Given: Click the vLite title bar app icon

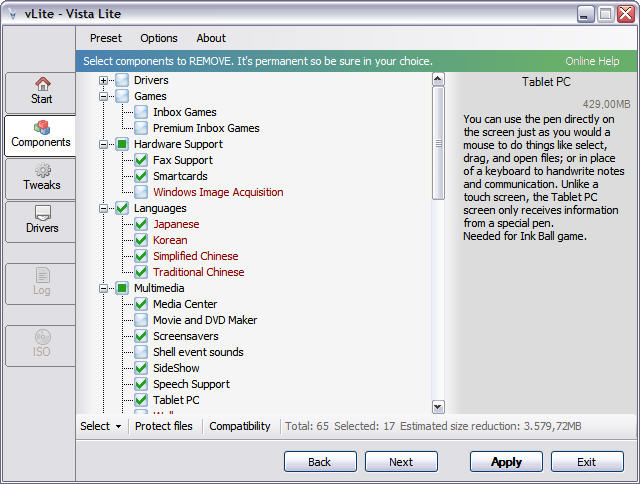Looking at the screenshot, I should click(x=12, y=14).
